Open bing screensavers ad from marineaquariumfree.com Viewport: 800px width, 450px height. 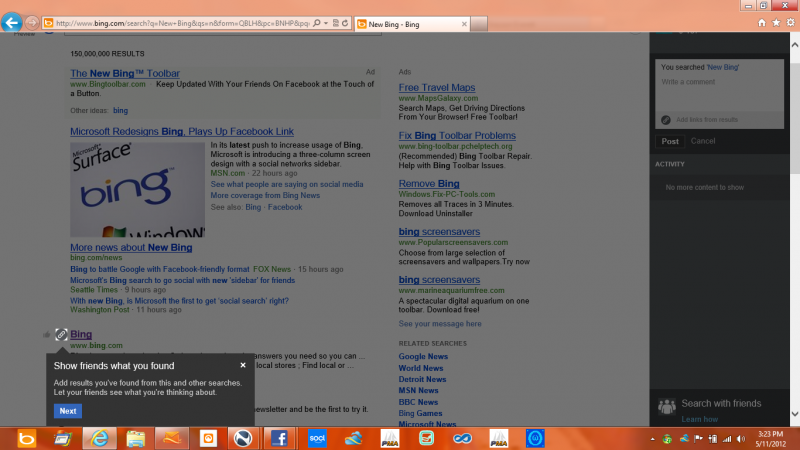coord(439,280)
